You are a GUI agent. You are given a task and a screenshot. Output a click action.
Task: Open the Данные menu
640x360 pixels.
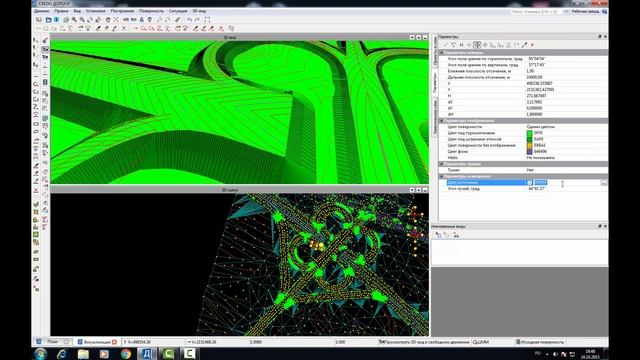[x=42, y=11]
